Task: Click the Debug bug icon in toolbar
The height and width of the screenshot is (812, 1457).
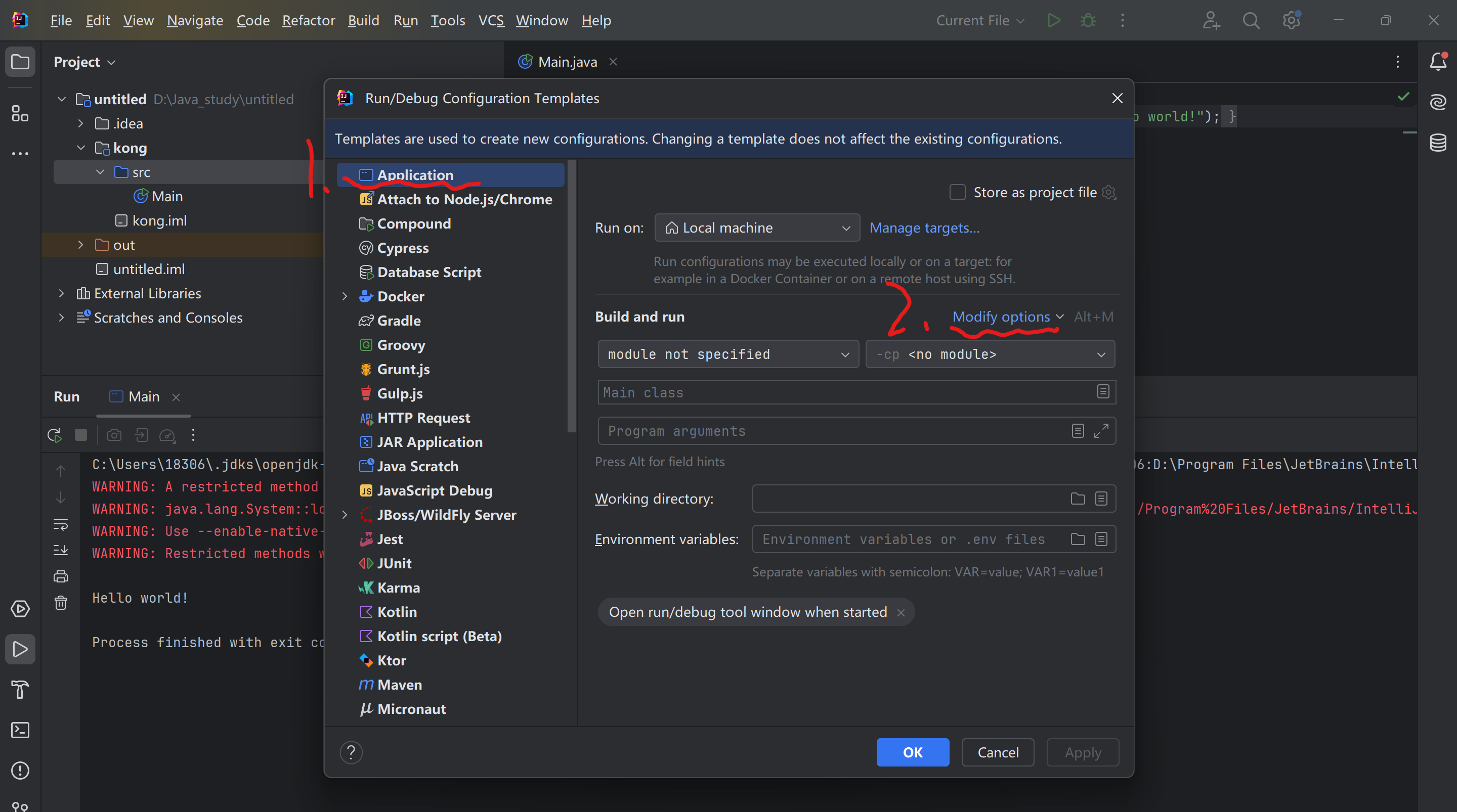Action: 1088,20
